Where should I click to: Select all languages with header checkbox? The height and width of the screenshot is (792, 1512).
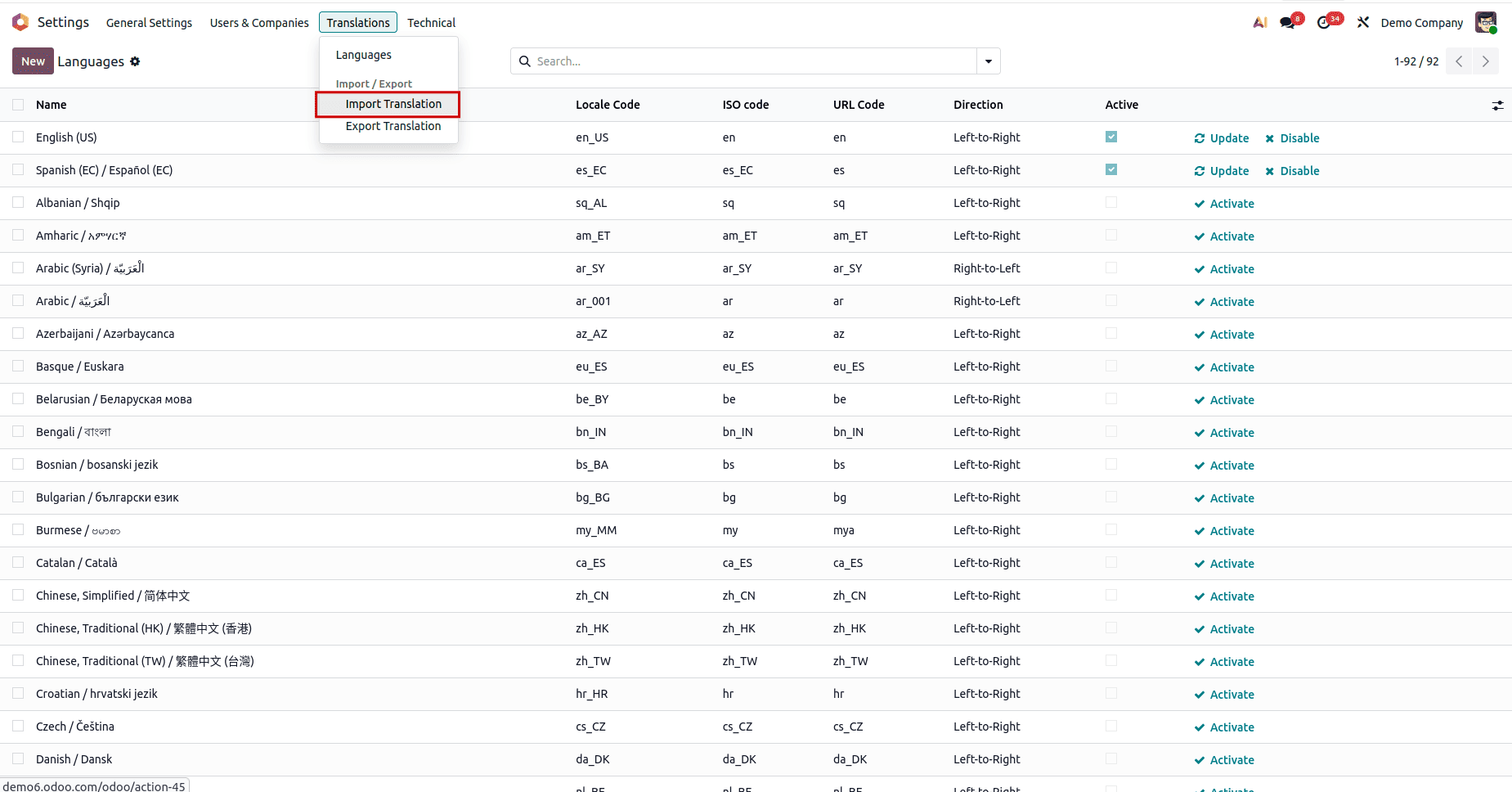[x=18, y=105]
